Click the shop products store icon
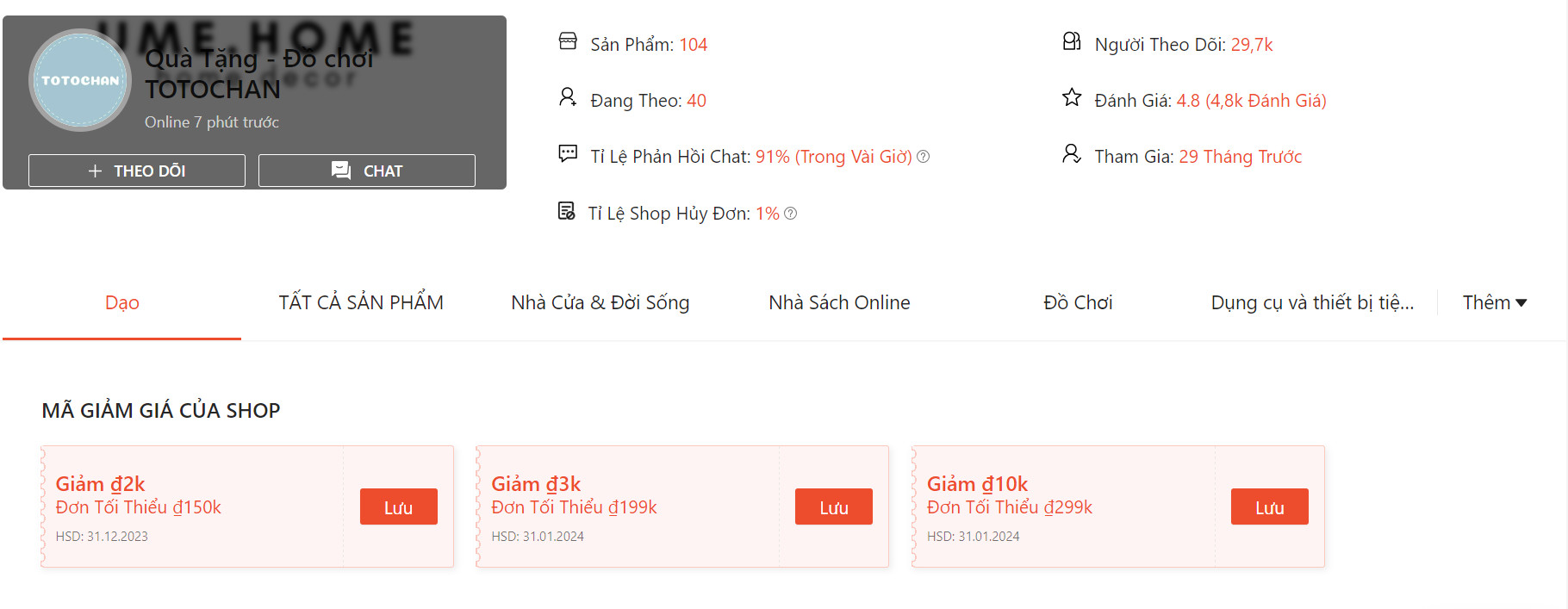The image size is (1568, 609). tap(568, 41)
